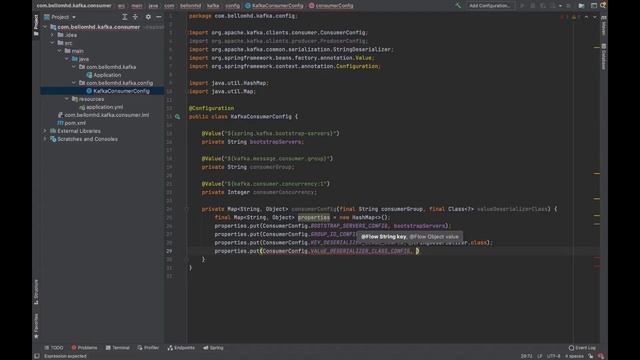The height and width of the screenshot is (360, 640).
Task: Hide the Project tool window
Action: [159, 17]
